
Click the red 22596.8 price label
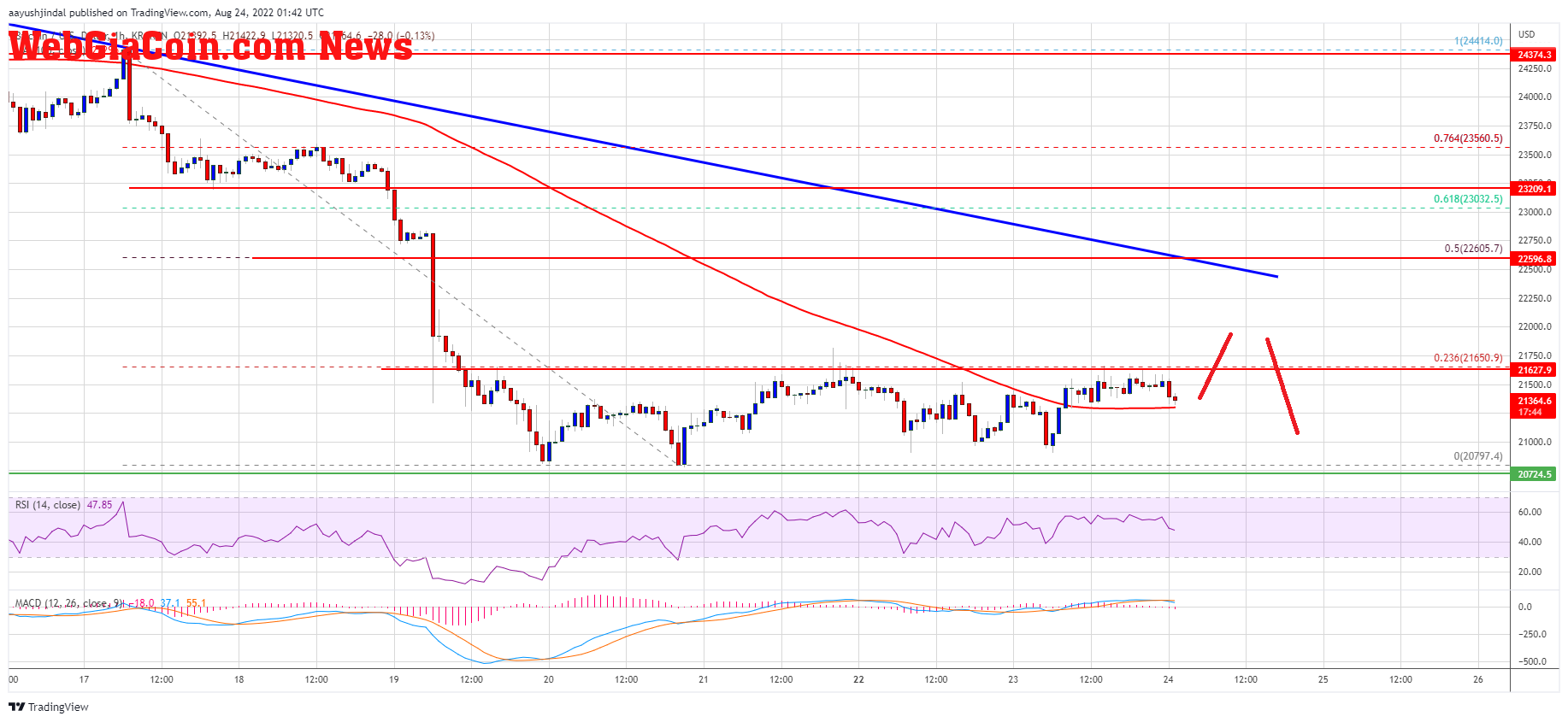[x=1534, y=259]
